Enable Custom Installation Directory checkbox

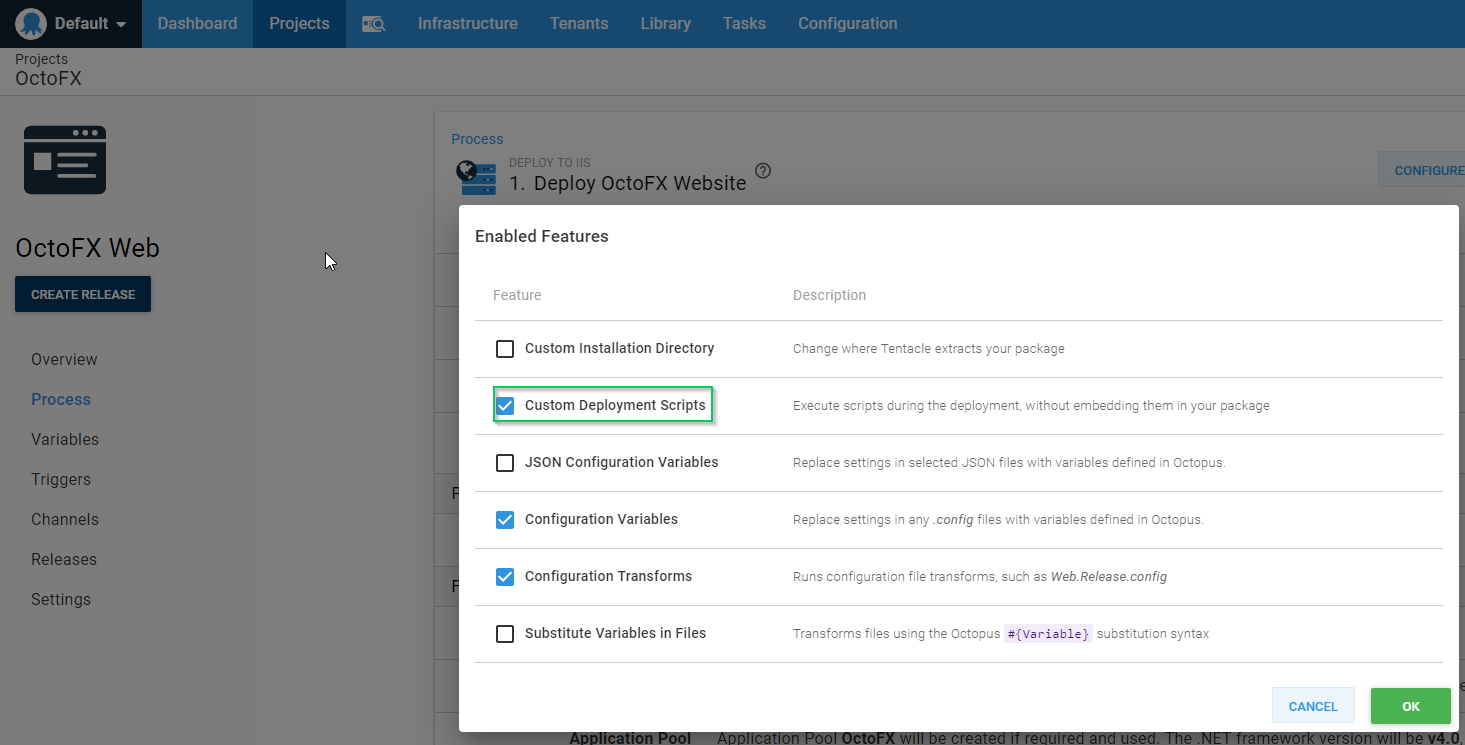click(x=505, y=349)
